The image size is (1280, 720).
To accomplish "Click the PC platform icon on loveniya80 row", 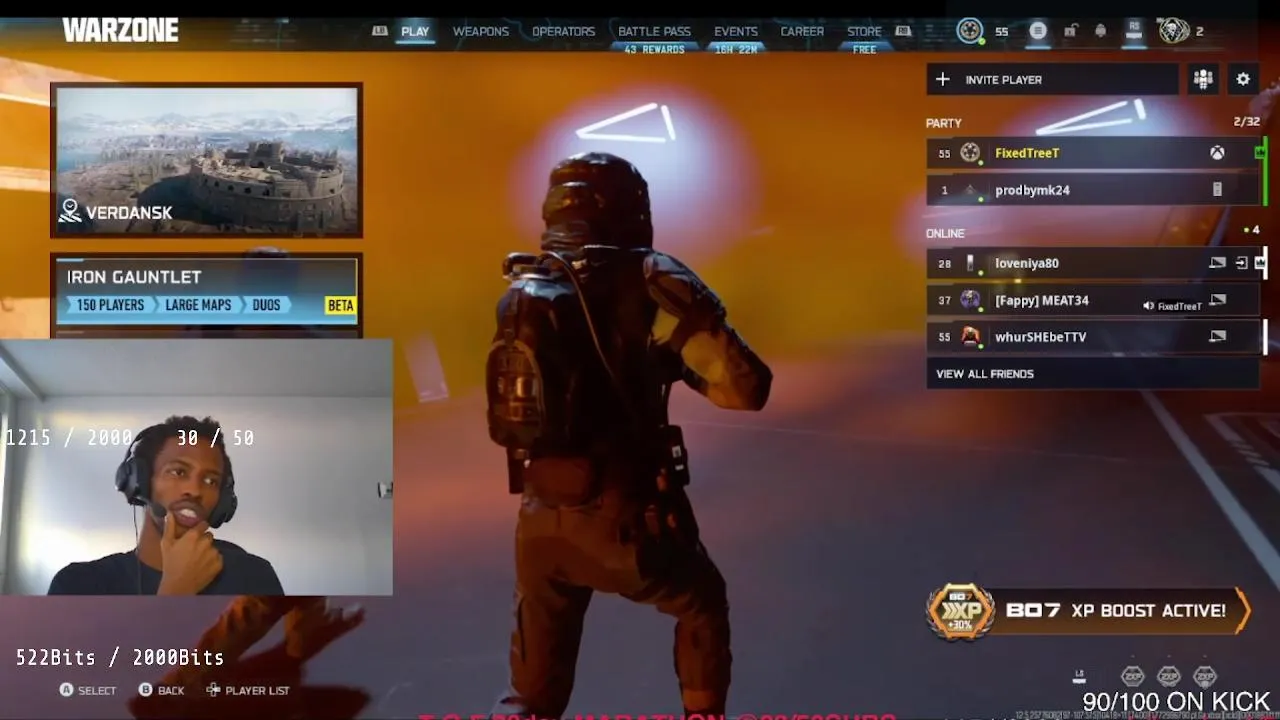I will click(1217, 263).
